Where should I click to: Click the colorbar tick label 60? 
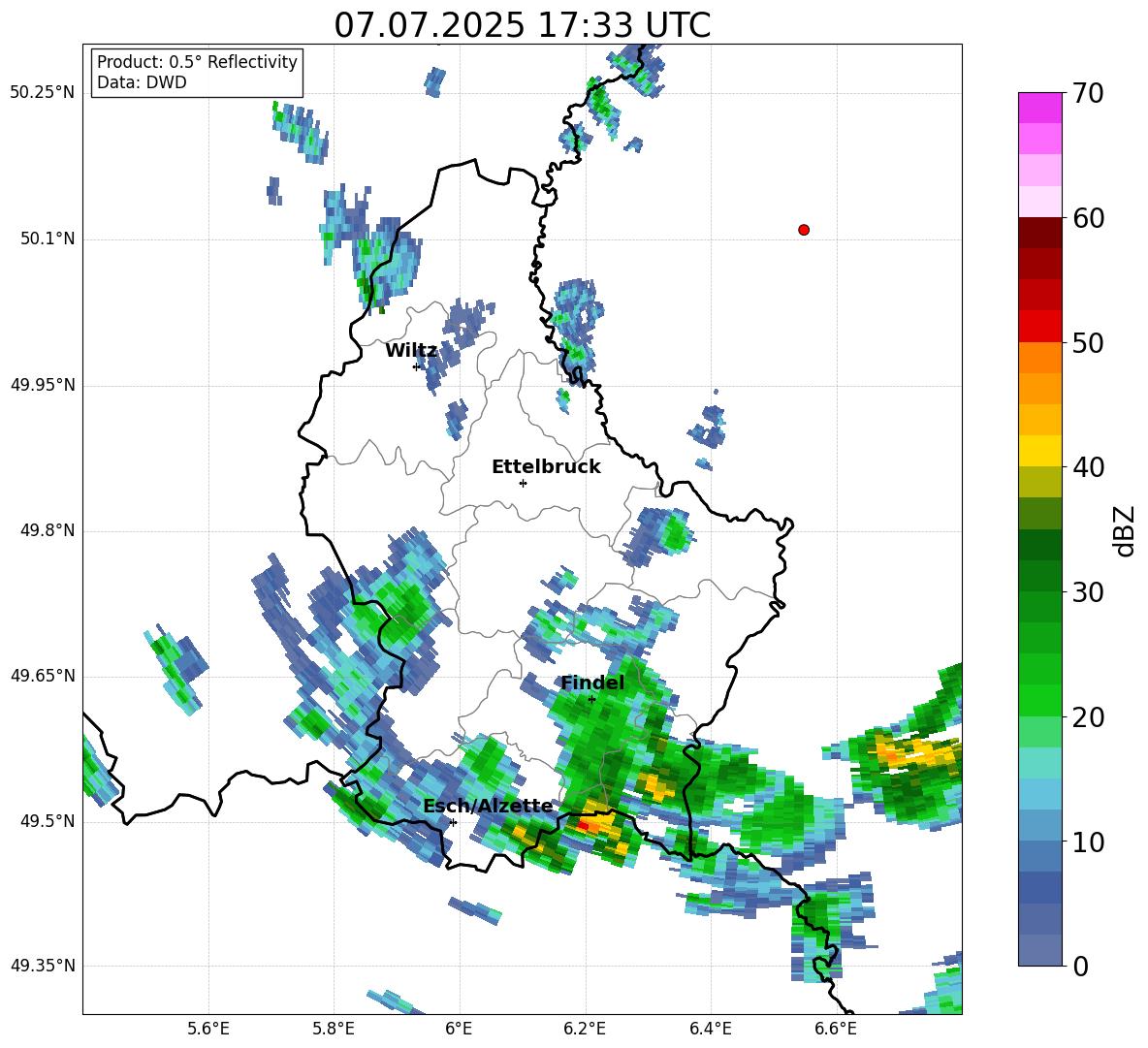1088,218
